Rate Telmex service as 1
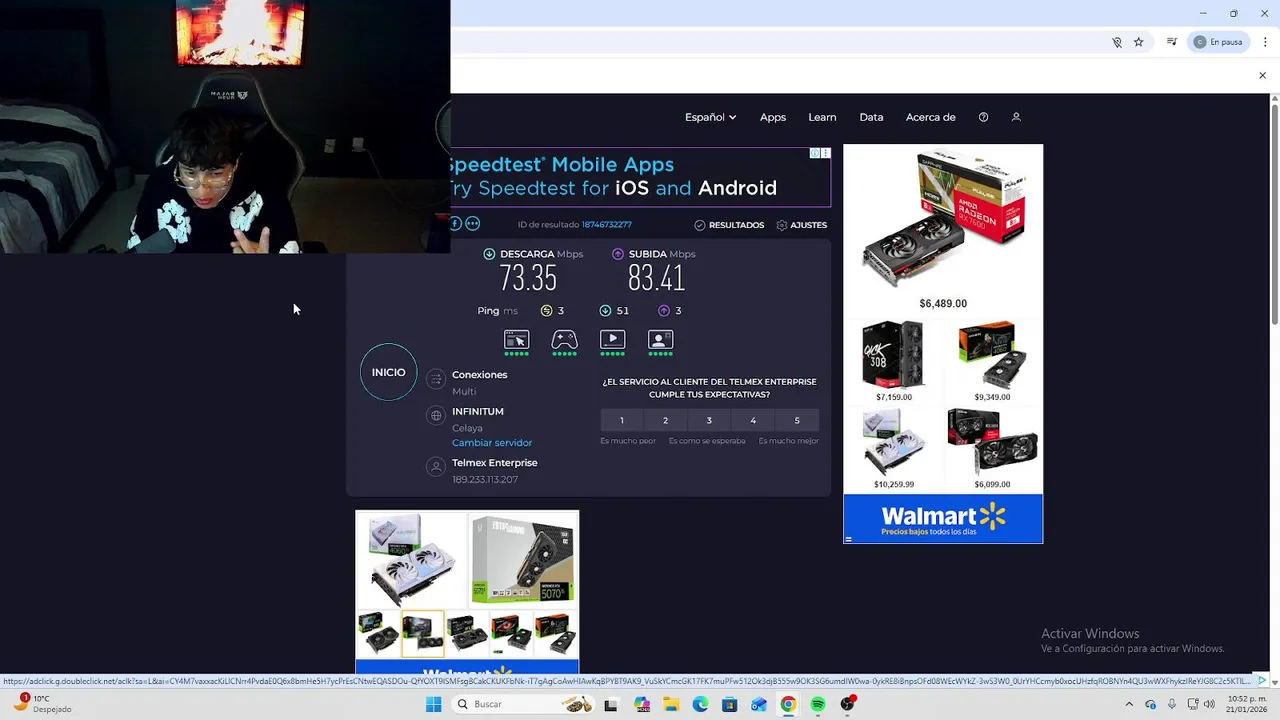This screenshot has width=1280, height=720. (x=621, y=420)
